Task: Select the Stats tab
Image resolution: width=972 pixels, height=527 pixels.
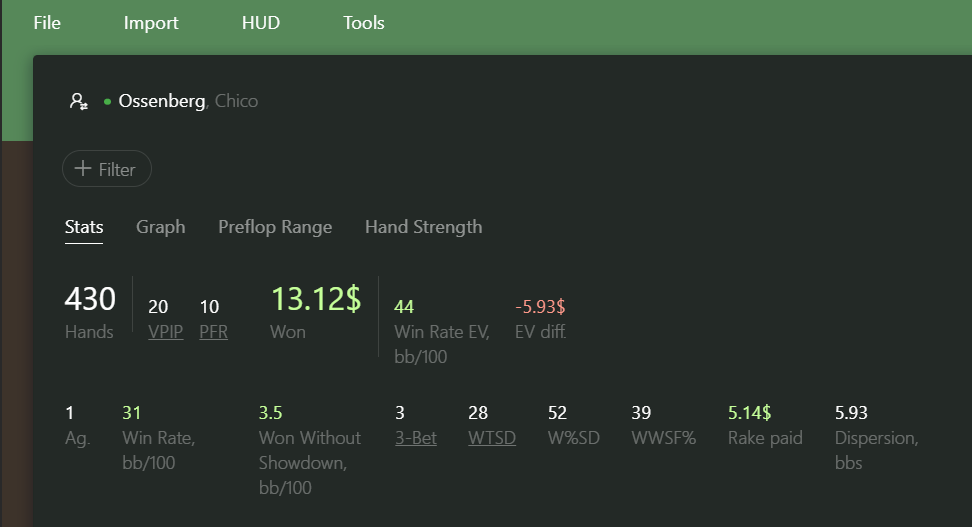Action: pos(84,227)
